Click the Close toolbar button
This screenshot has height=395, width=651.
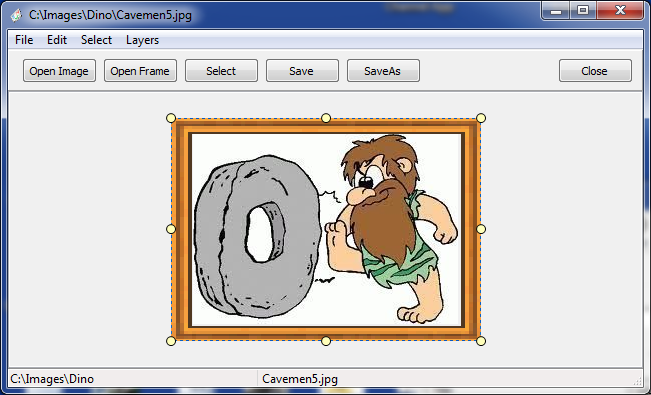tap(595, 71)
